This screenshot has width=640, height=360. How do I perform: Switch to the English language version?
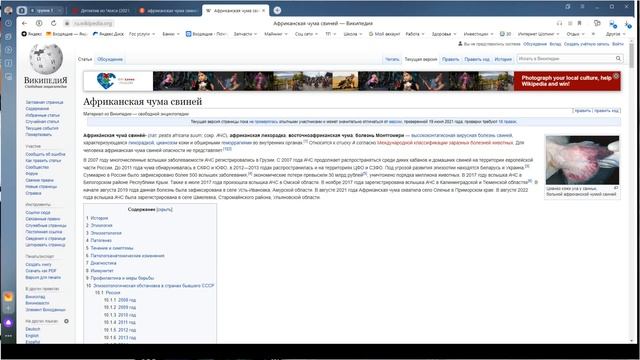coord(32,336)
